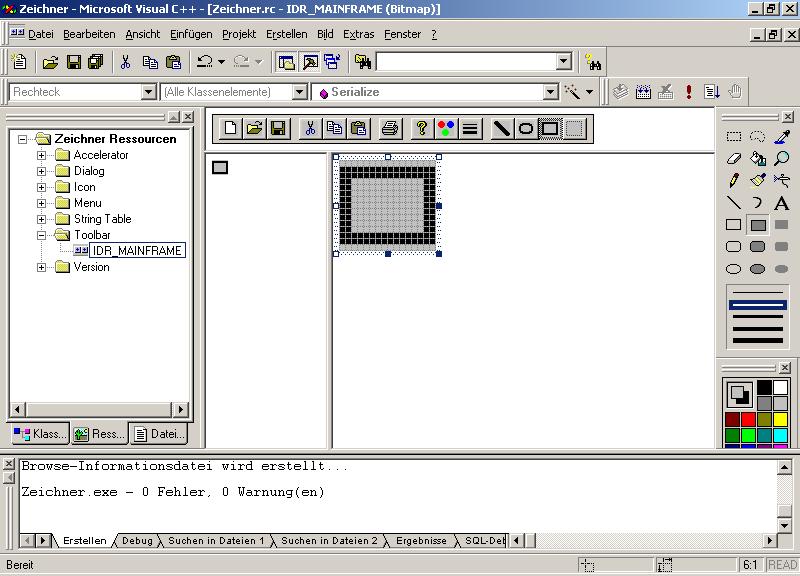Toggle the selected filled-with-outline rectangle tool

click(758, 224)
